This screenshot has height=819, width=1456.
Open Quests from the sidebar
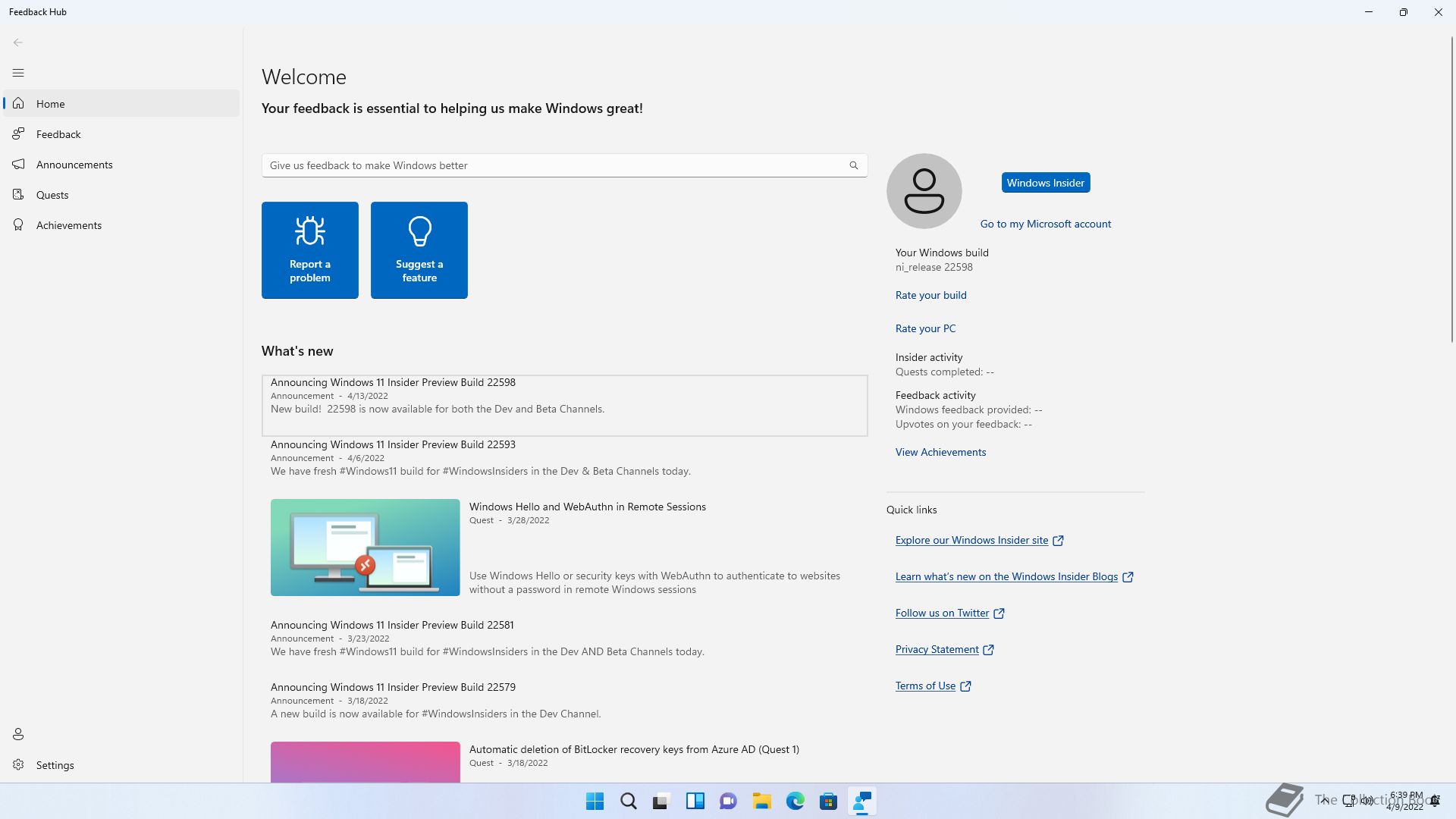[121, 195]
